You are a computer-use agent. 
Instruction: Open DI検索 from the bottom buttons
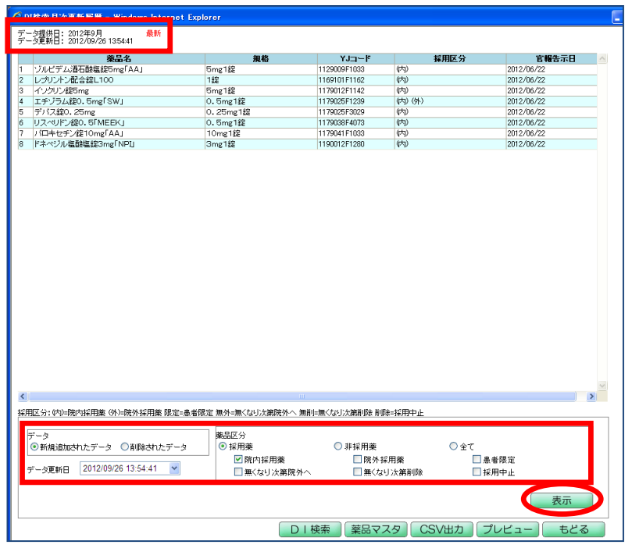[309, 529]
